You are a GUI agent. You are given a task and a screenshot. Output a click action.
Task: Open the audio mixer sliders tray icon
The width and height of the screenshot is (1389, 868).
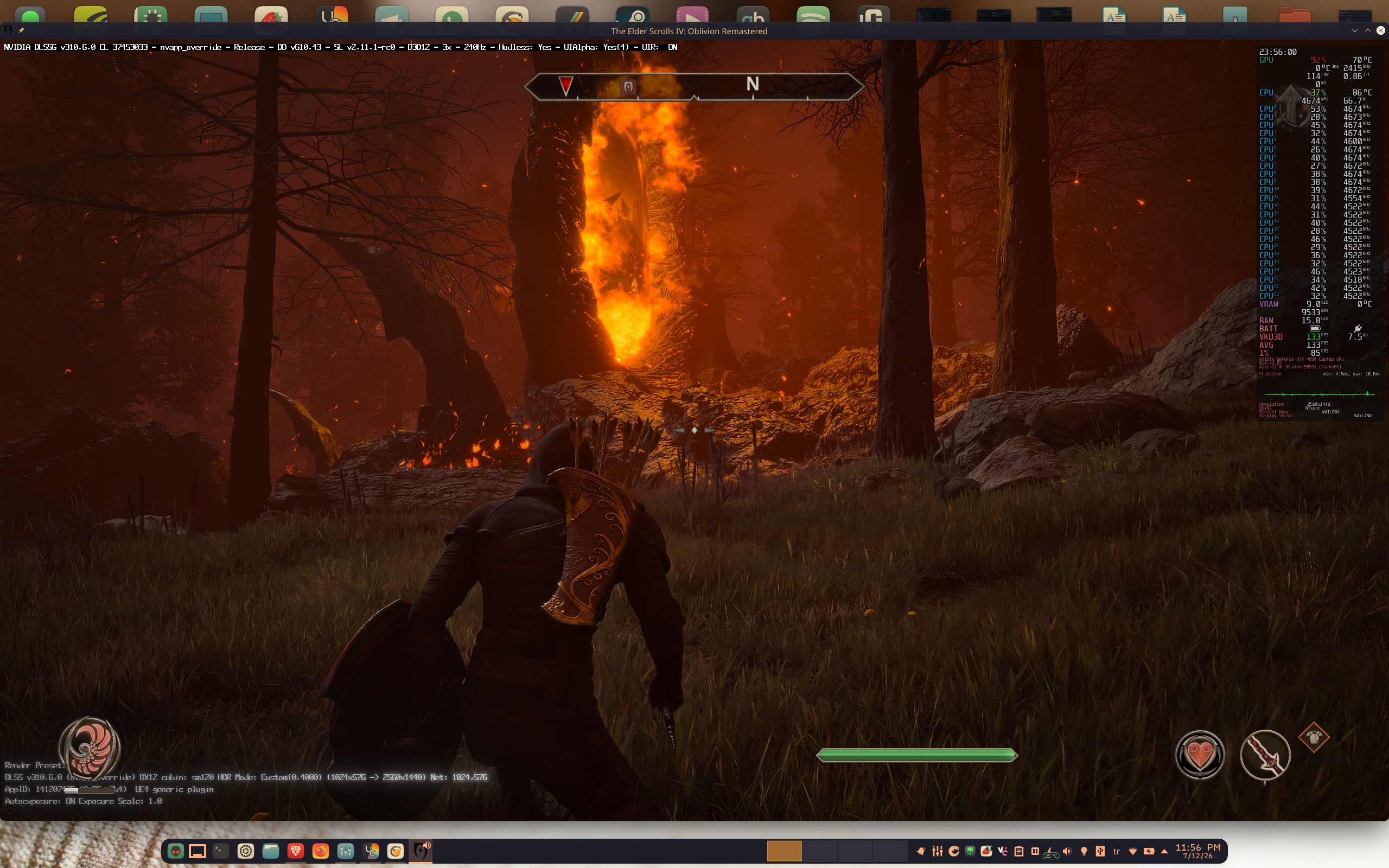point(938,851)
